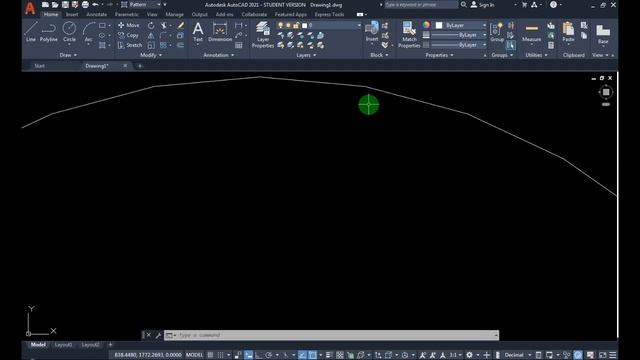Image resolution: width=640 pixels, height=360 pixels.
Task: Click the Copy tool in Modify panel
Action: [x=129, y=36]
